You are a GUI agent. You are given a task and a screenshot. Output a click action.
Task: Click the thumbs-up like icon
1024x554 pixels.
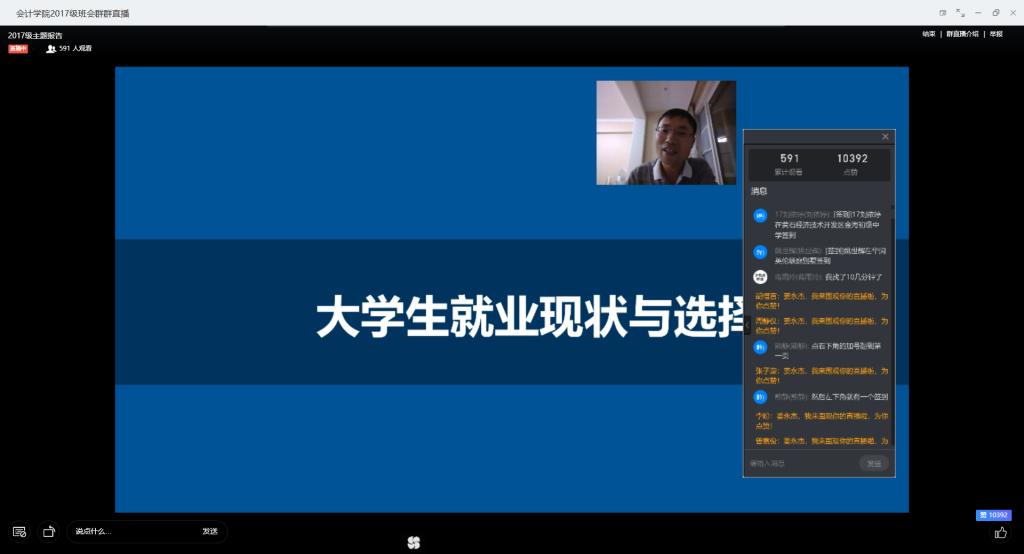1000,532
